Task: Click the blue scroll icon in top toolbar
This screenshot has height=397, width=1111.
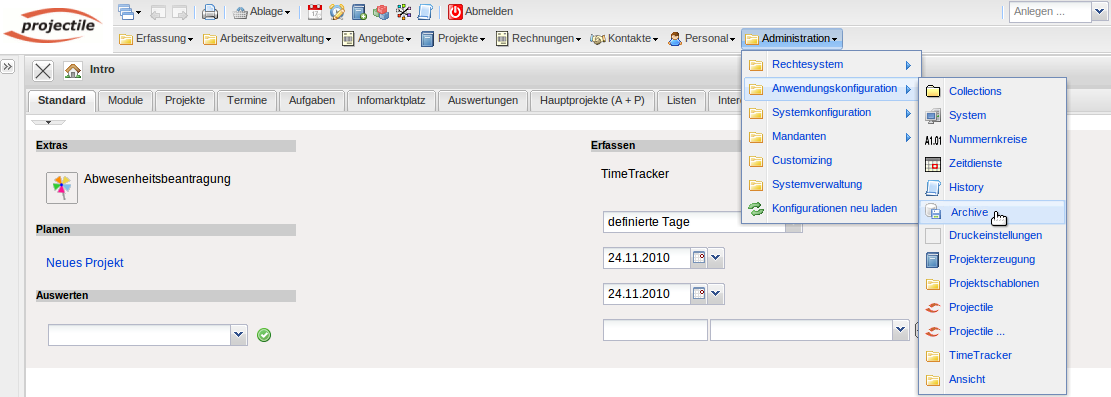Action: (x=425, y=11)
